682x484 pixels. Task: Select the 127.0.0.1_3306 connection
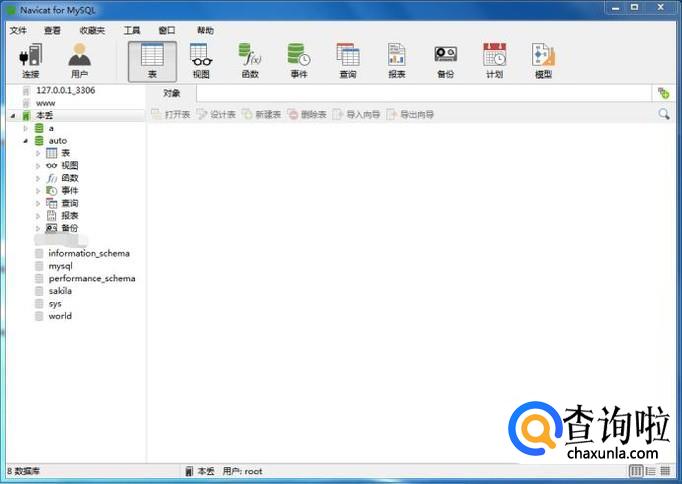(65, 90)
